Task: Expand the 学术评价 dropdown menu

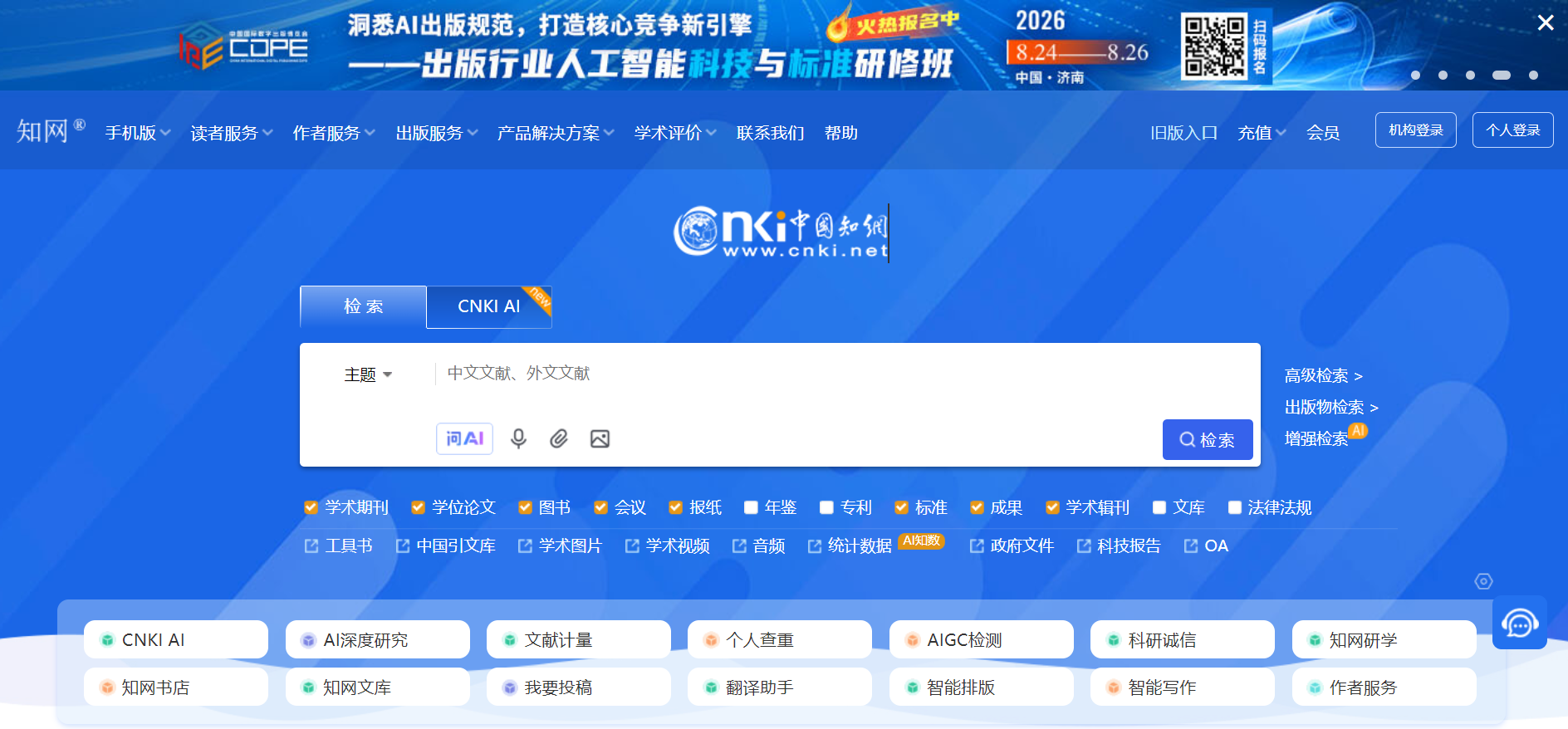Action: pos(675,133)
